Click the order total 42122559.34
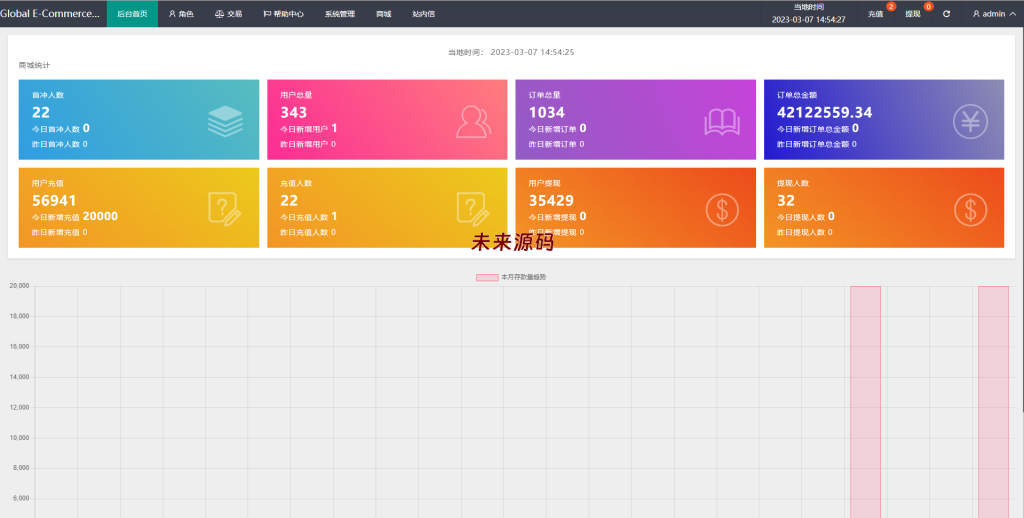The width and height of the screenshot is (1024, 518). [x=824, y=112]
